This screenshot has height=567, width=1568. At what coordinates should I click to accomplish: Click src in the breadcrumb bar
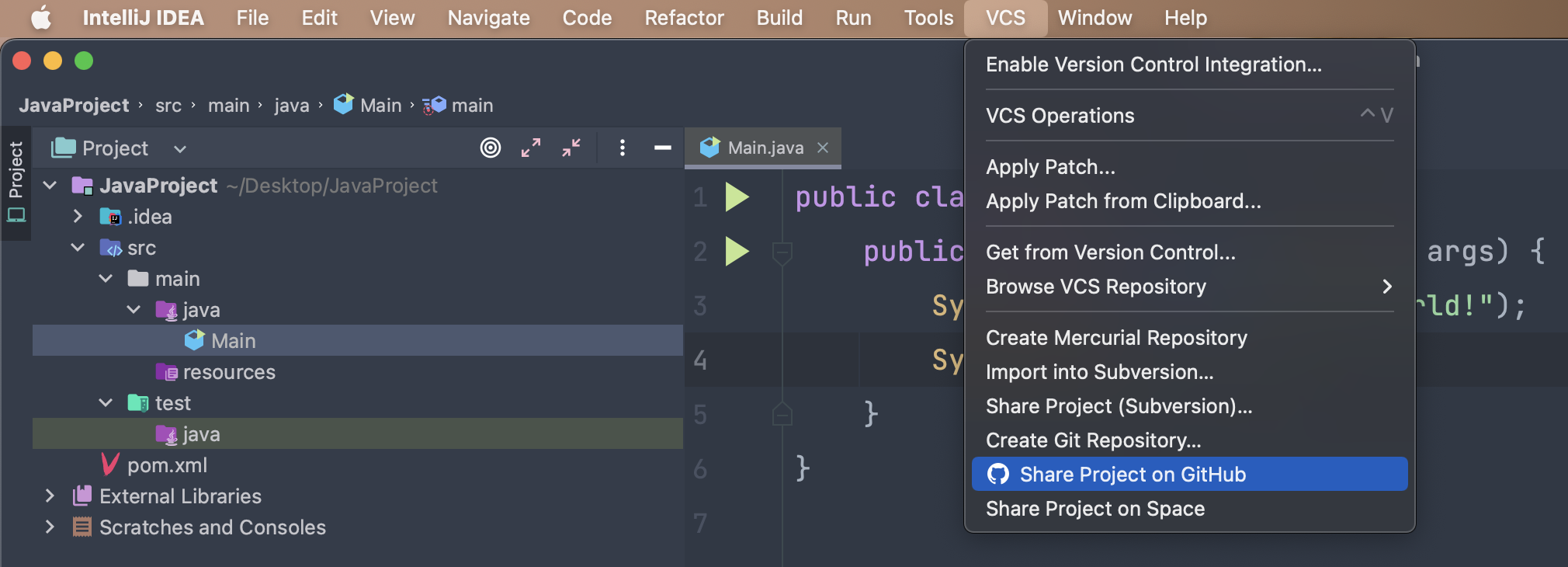168,106
